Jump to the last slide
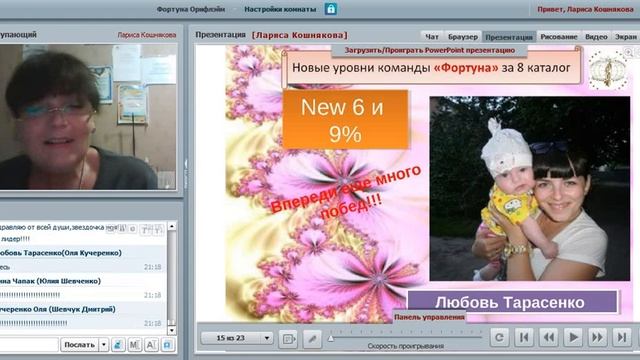This screenshot has width=640, height=360. (x=622, y=338)
